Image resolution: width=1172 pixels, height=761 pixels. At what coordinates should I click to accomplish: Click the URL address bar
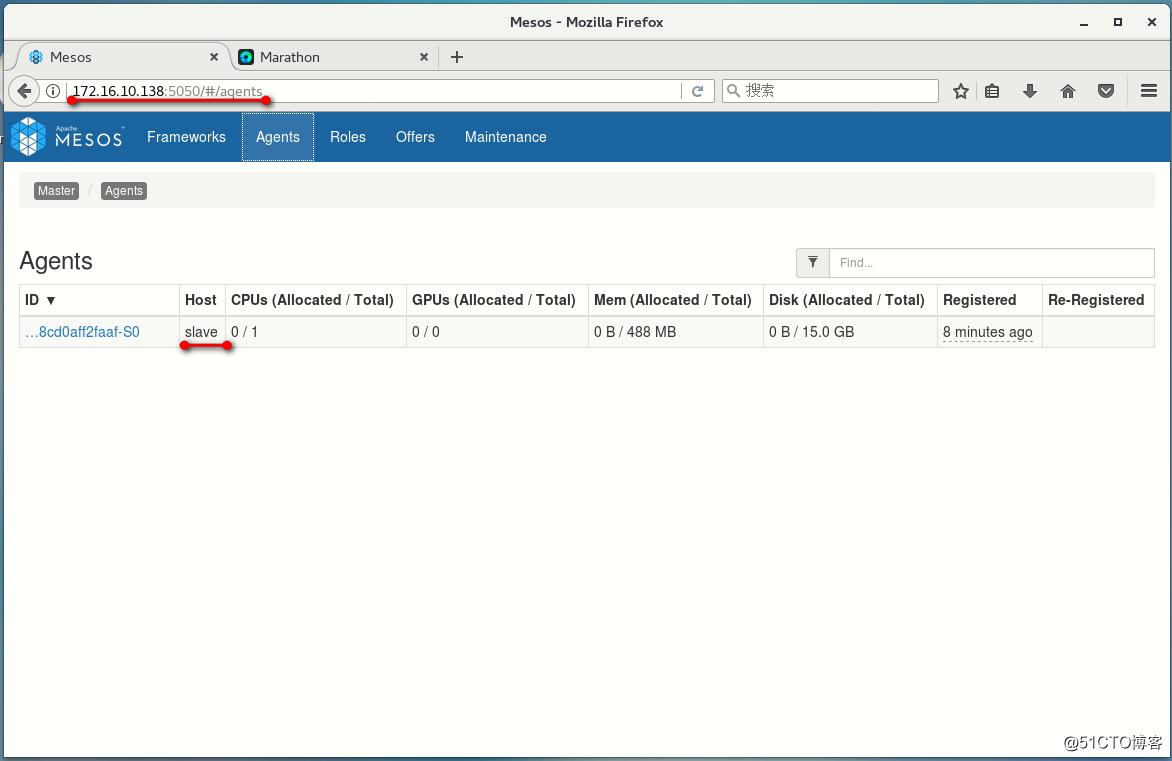374,91
